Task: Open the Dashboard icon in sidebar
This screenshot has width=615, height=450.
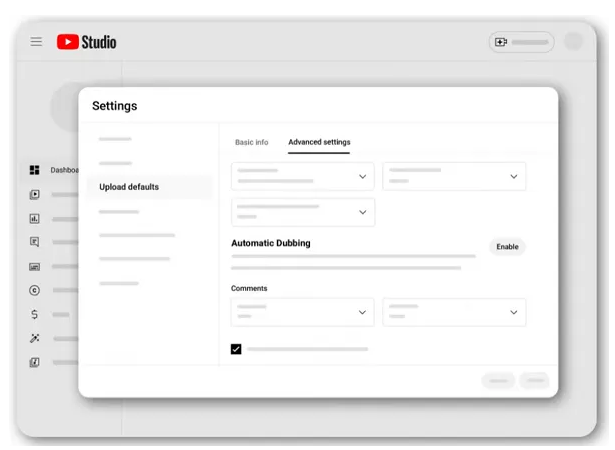Action: click(35, 170)
